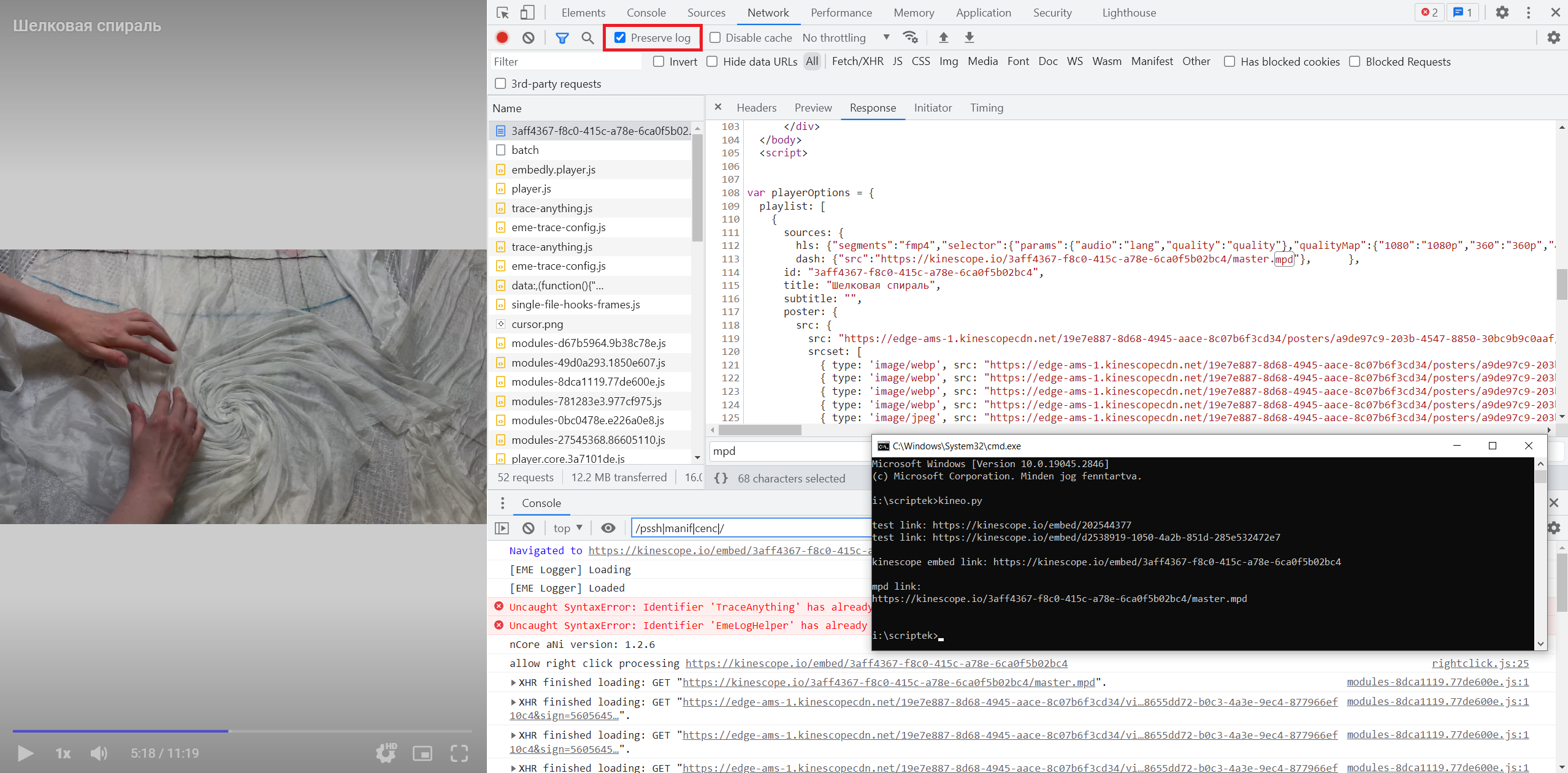Open the Headers tab of request
The image size is (1568, 773).
coord(756,108)
